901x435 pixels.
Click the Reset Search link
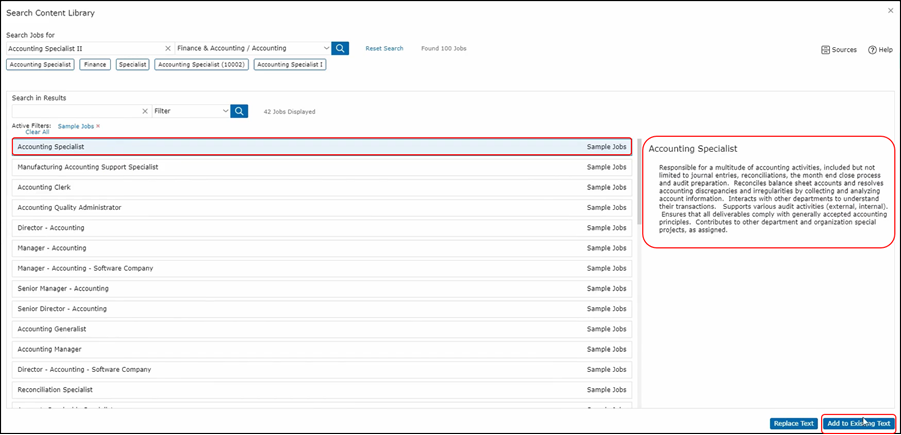(384, 48)
